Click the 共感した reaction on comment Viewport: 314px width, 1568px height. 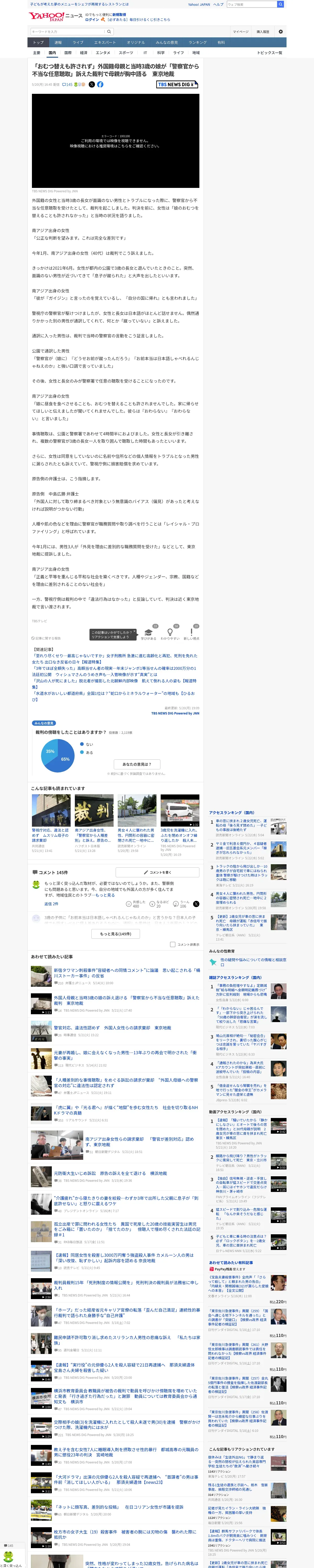(x=136, y=904)
